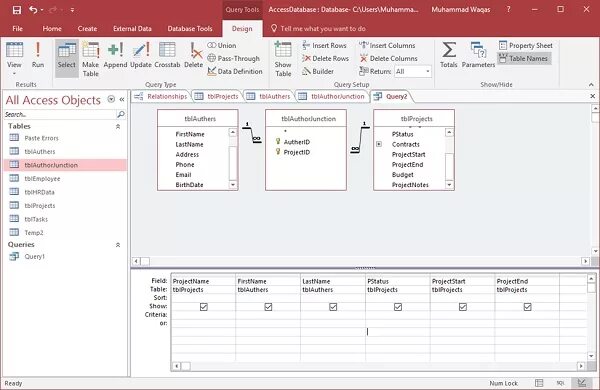Uncheck Show for the FirstName column
The width and height of the screenshot is (600, 390).
coord(268,307)
